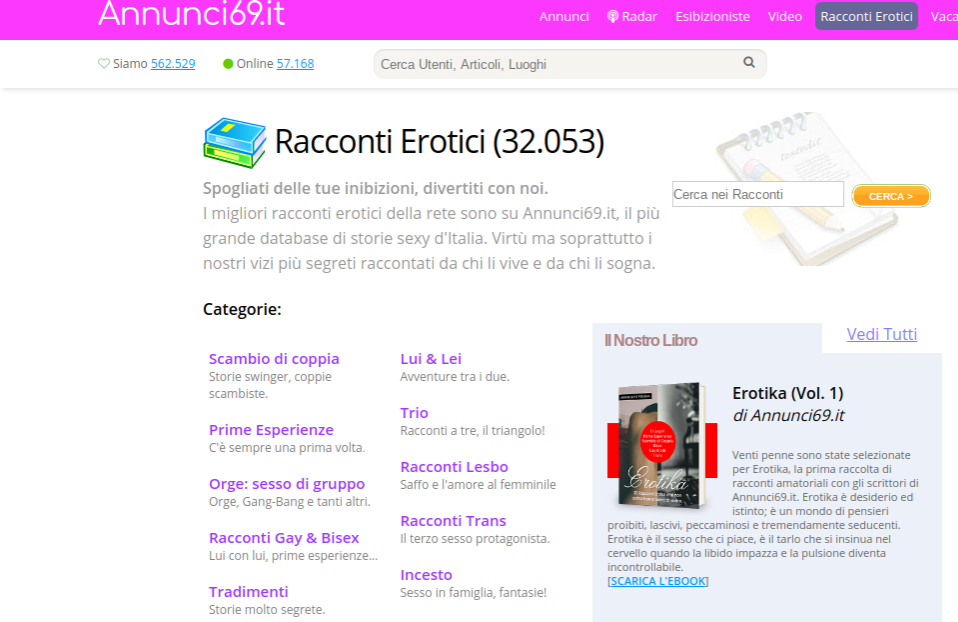Click the magnifying glass search icon
Viewport: 958px width, 622px height.
pos(749,63)
